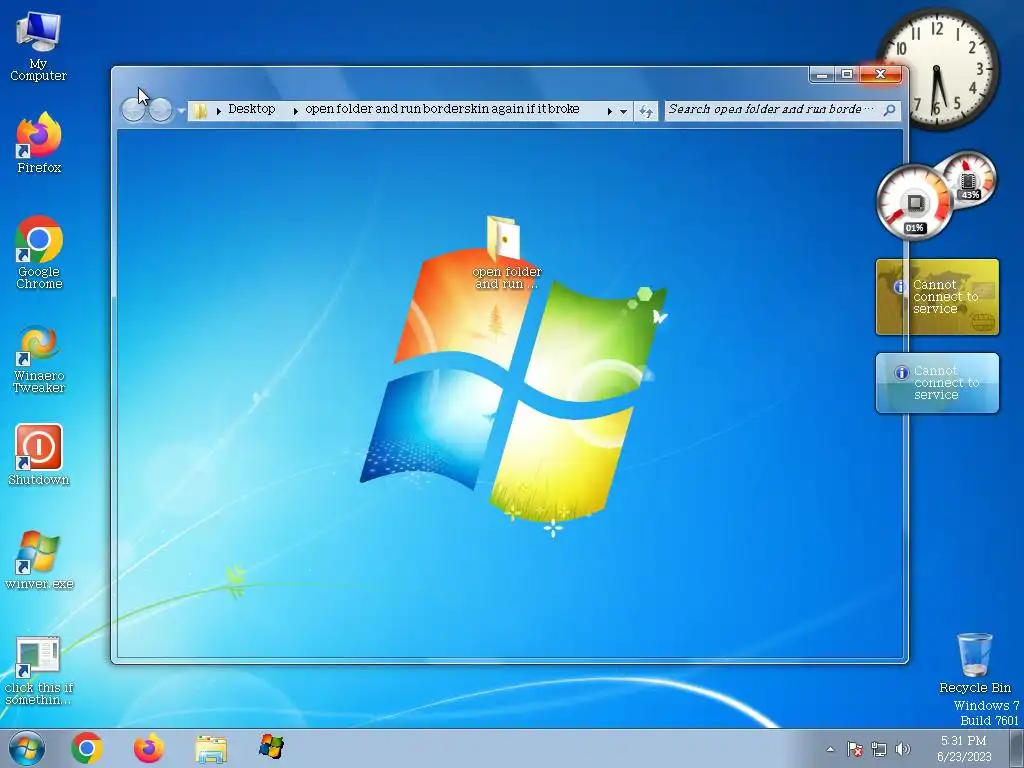The image size is (1024, 768).
Task: Expand the arrow before Desktop breadcrumb
Action: [x=218, y=110]
